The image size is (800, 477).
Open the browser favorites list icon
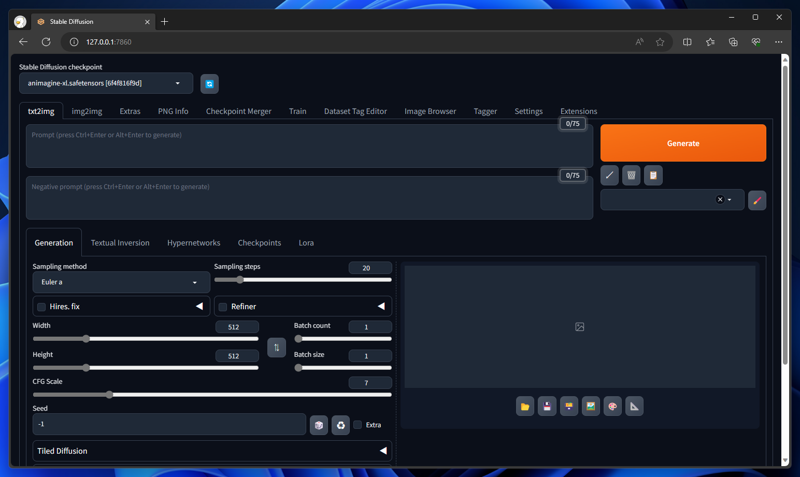(710, 42)
